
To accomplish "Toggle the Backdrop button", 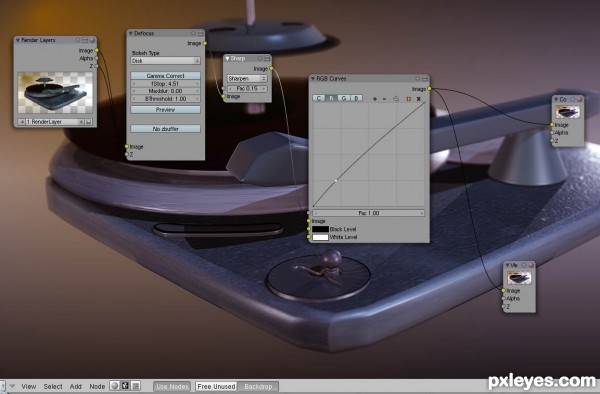I will point(258,386).
